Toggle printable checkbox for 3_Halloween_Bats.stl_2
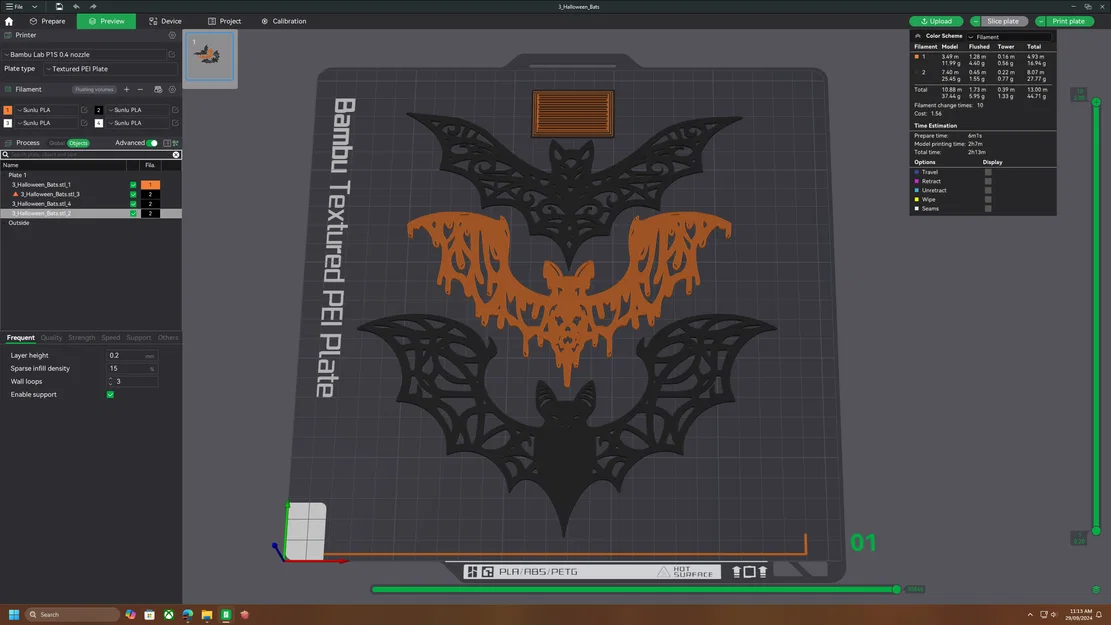Viewport: 1111px width, 625px height. [x=133, y=213]
